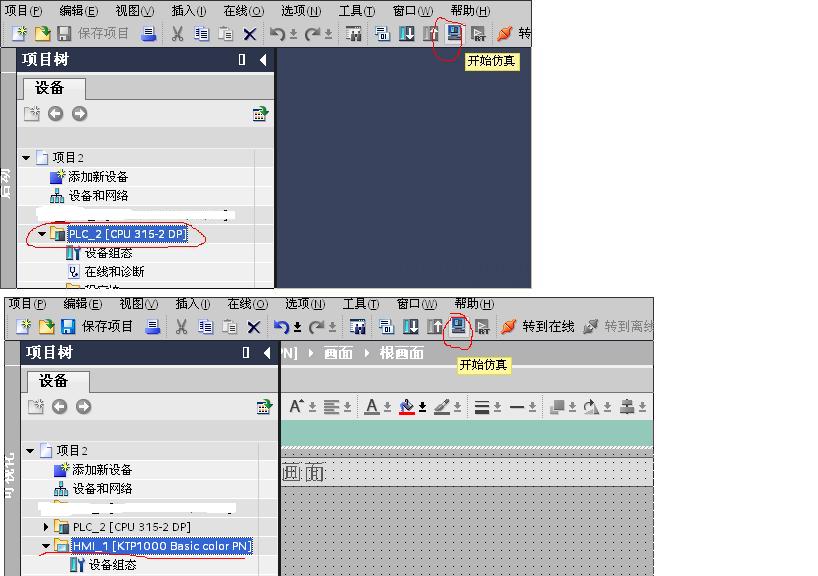Delete (X) icon in the PLC_2 window toolbar
Screen dimensions: 818x576
pyautogui.click(x=250, y=34)
